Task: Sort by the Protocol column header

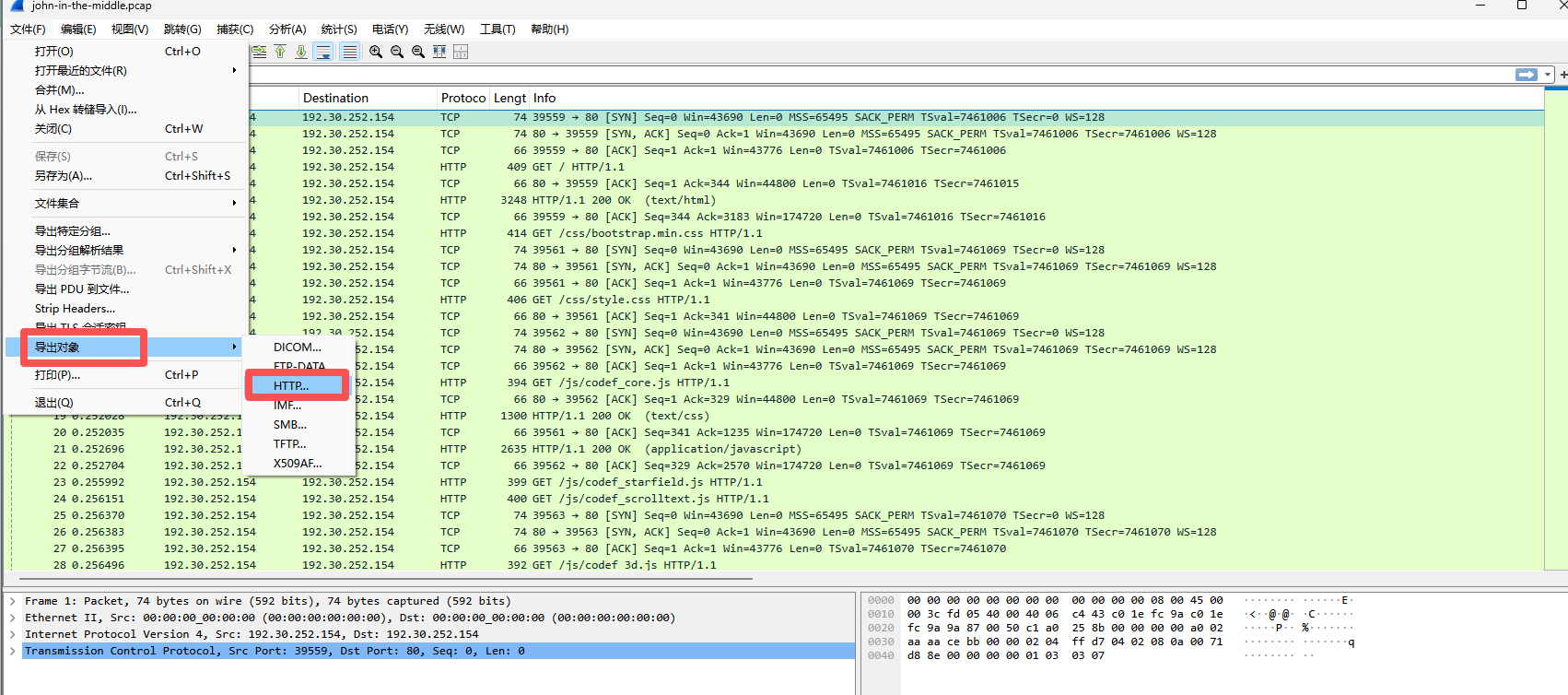Action: [463, 98]
